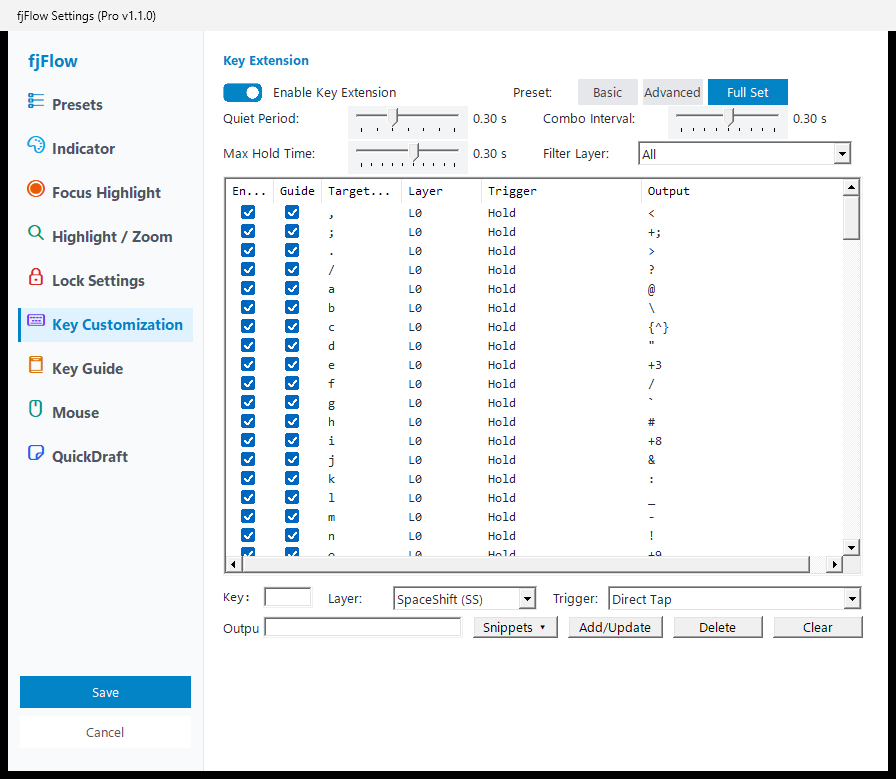Screen dimensions: 896x779
Task: Select the row with output #
Action: click(534, 422)
